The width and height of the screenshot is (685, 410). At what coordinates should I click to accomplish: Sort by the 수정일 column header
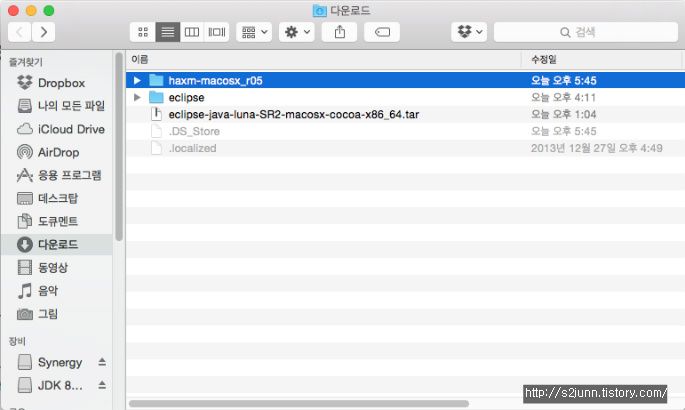tap(603, 59)
